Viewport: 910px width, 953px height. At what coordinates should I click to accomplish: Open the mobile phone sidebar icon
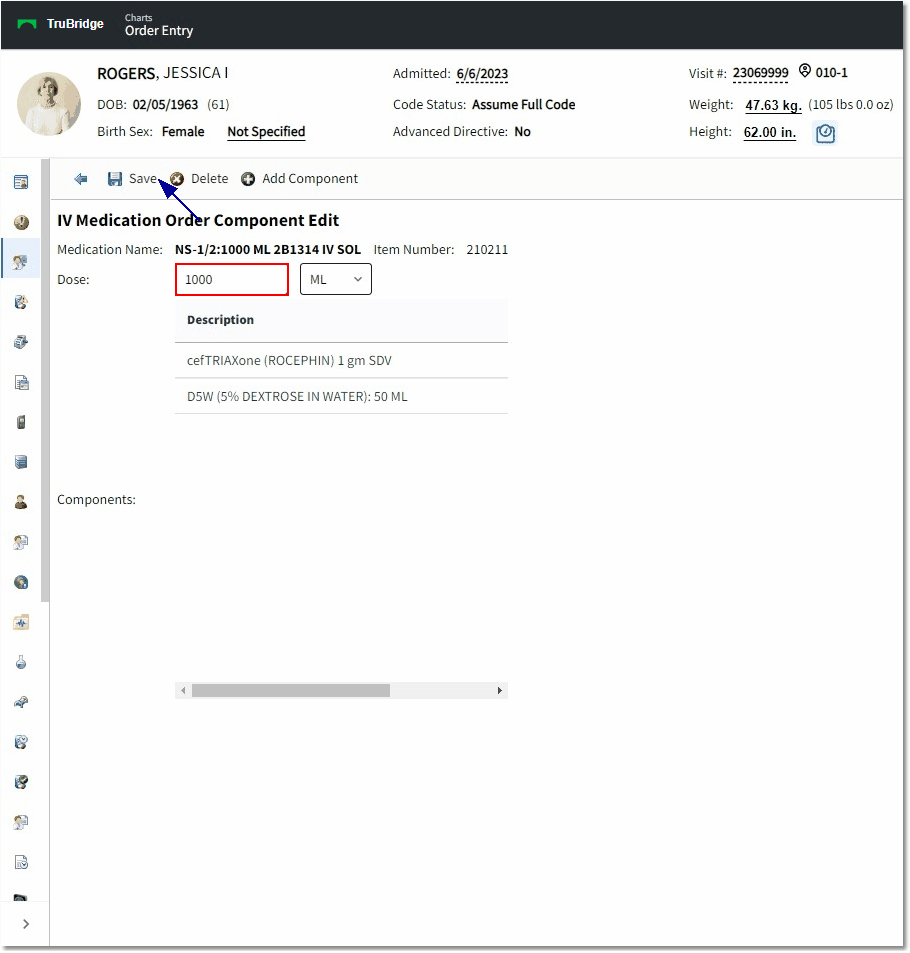coord(21,422)
